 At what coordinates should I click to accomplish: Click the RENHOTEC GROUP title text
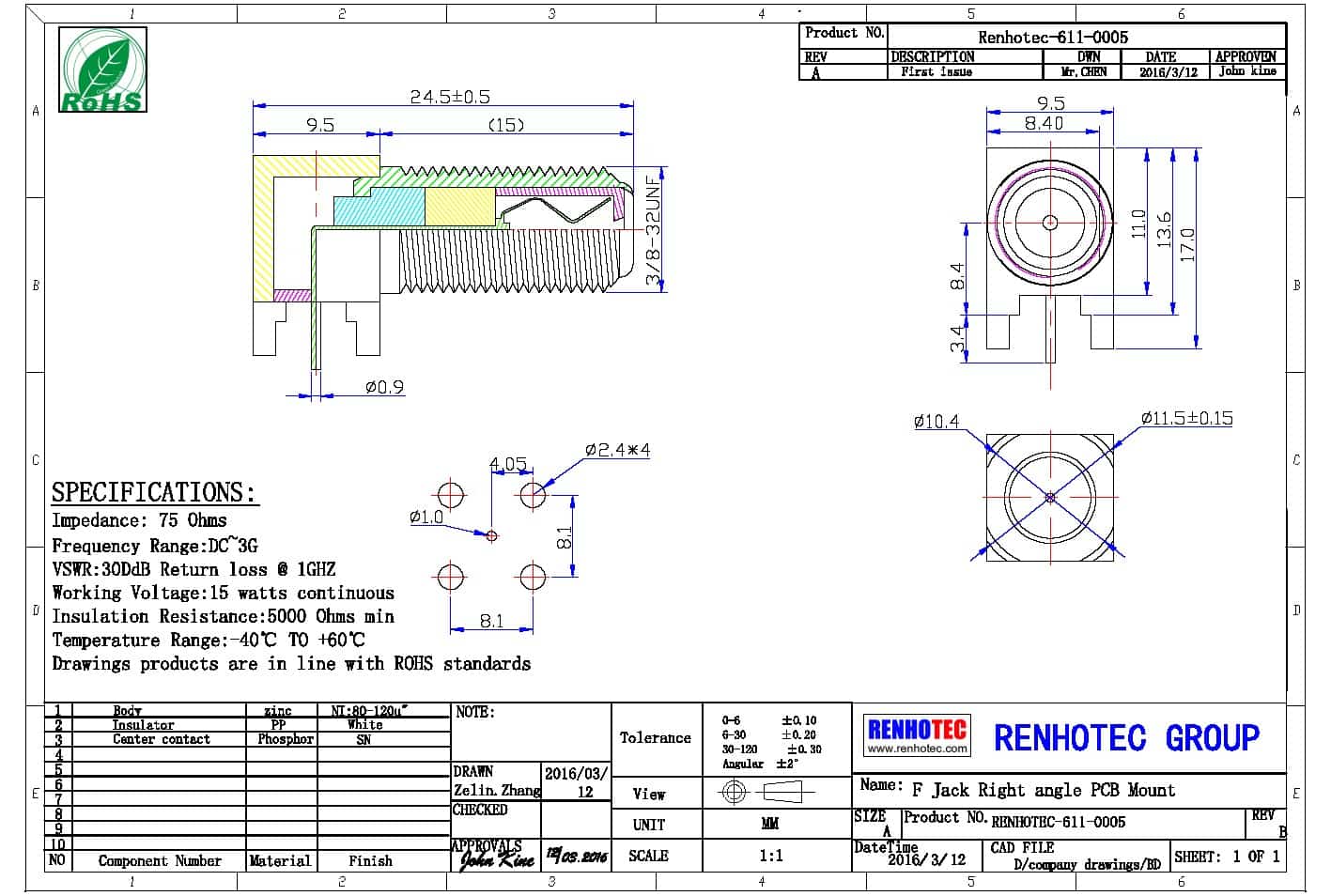[x=1125, y=738]
